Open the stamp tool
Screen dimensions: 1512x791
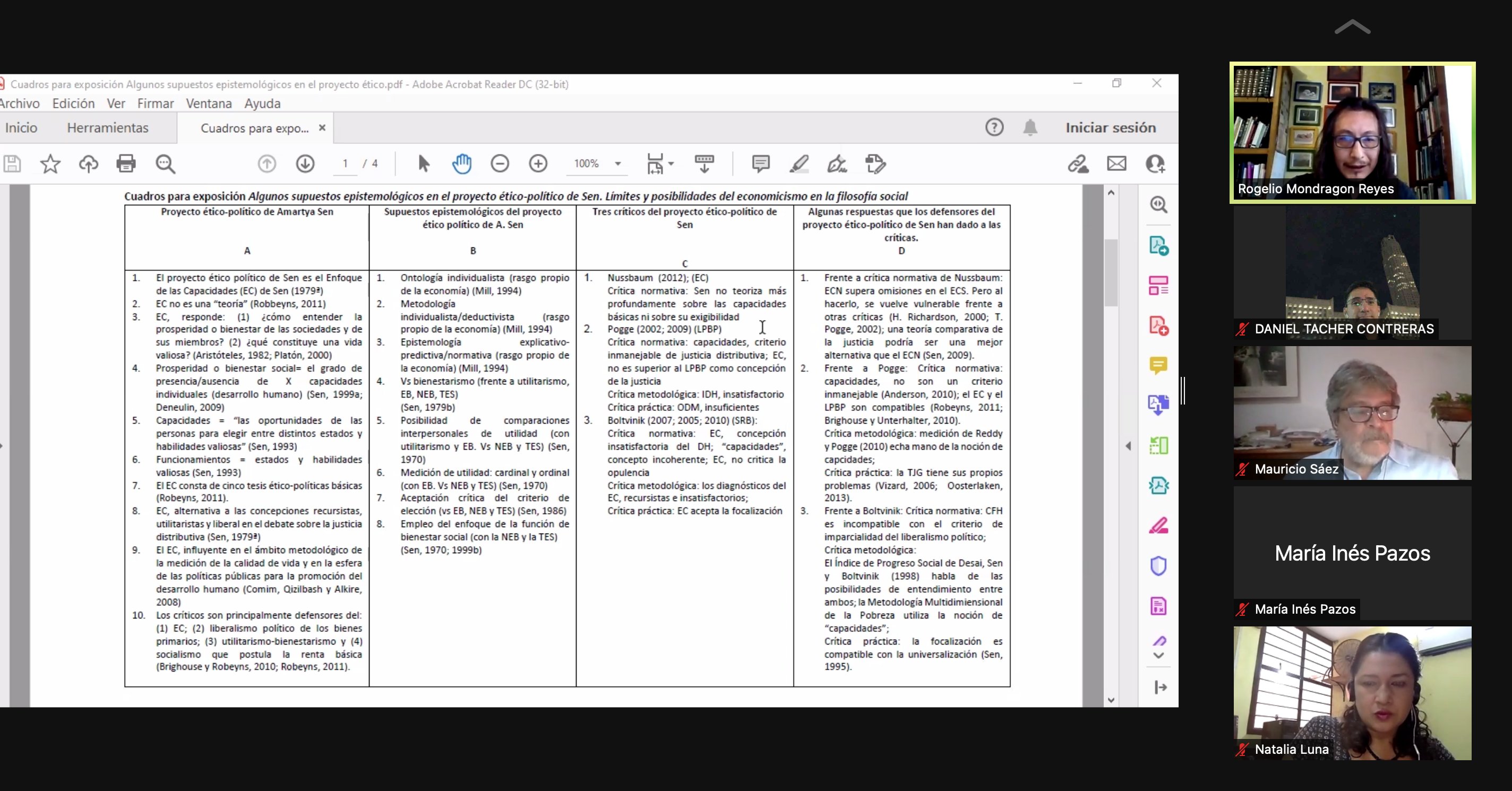876,164
